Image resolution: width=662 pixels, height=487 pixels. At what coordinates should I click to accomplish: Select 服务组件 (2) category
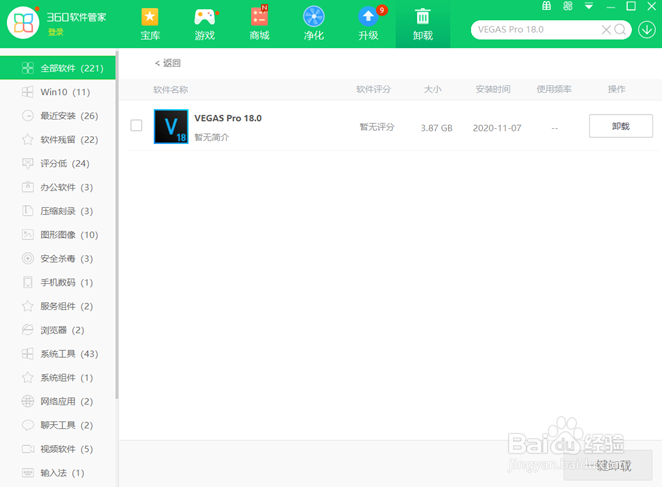[x=57, y=306]
